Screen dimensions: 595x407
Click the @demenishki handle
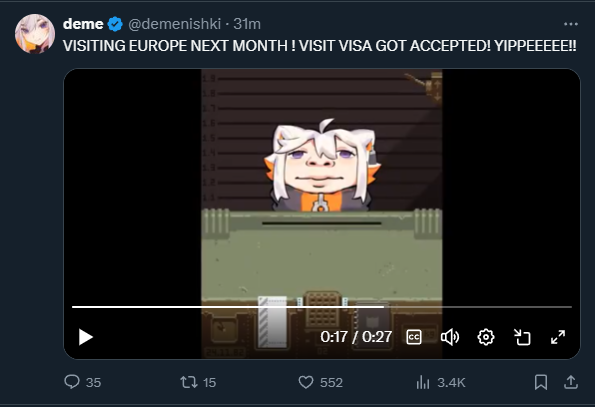pos(175,24)
